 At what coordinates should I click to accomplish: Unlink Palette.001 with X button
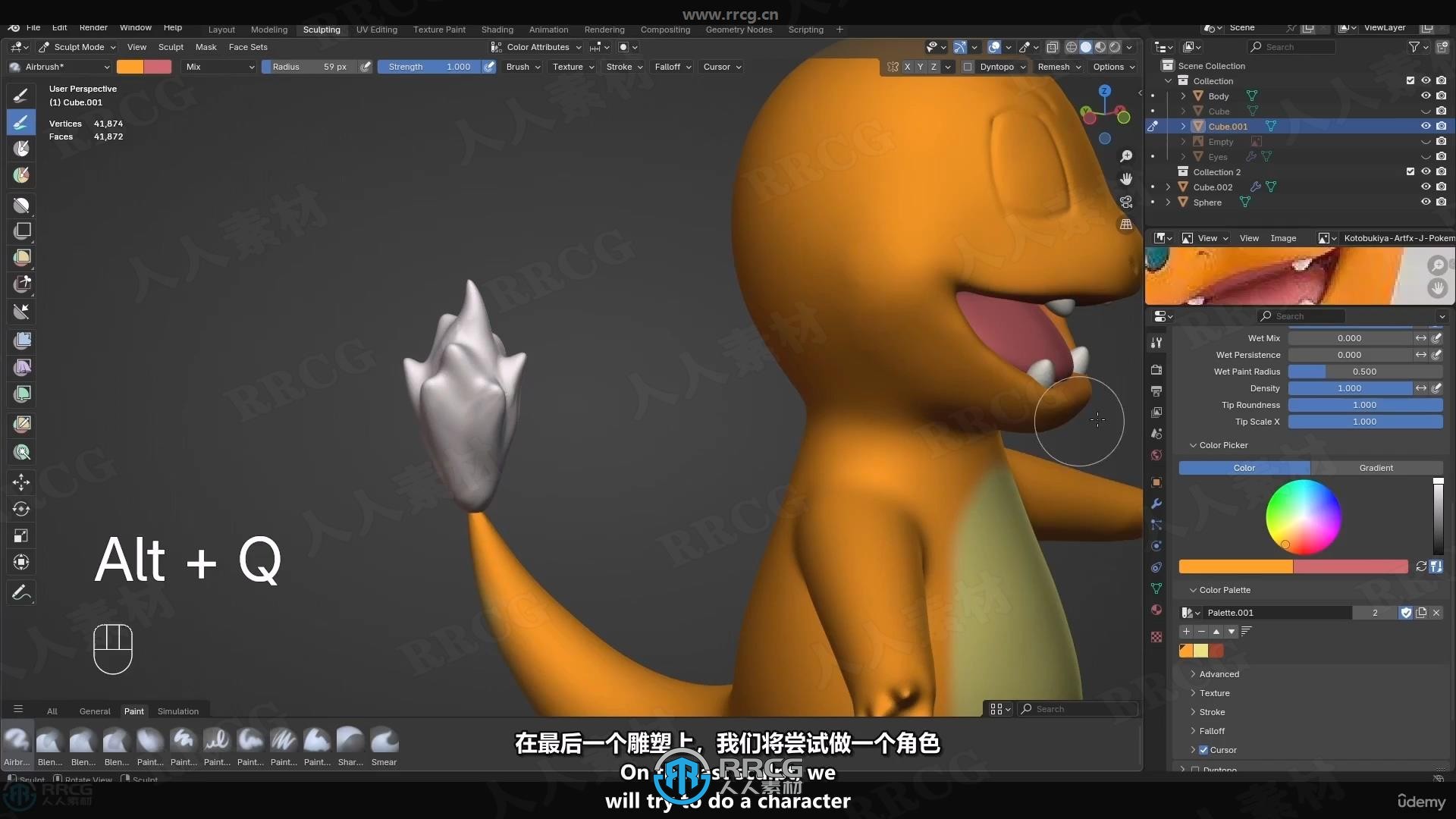(1436, 613)
